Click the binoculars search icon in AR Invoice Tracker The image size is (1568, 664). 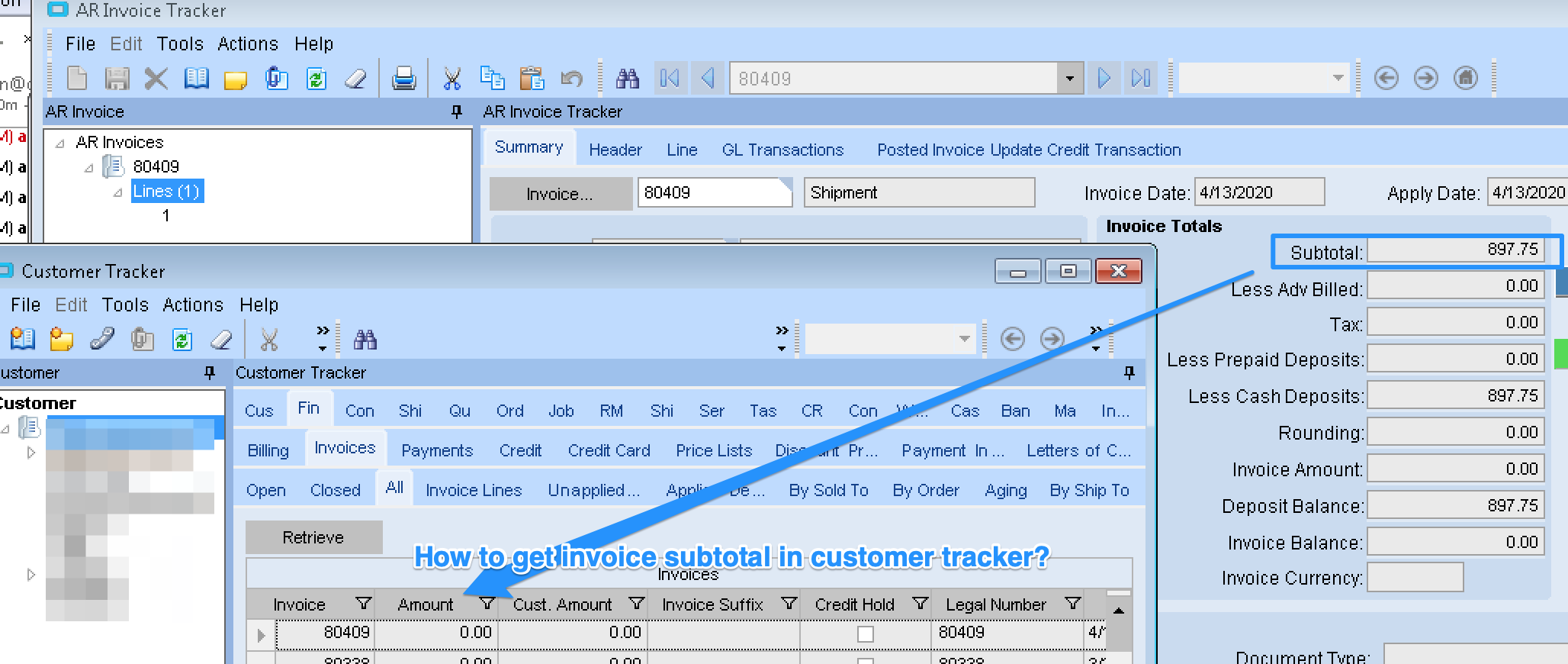627,78
